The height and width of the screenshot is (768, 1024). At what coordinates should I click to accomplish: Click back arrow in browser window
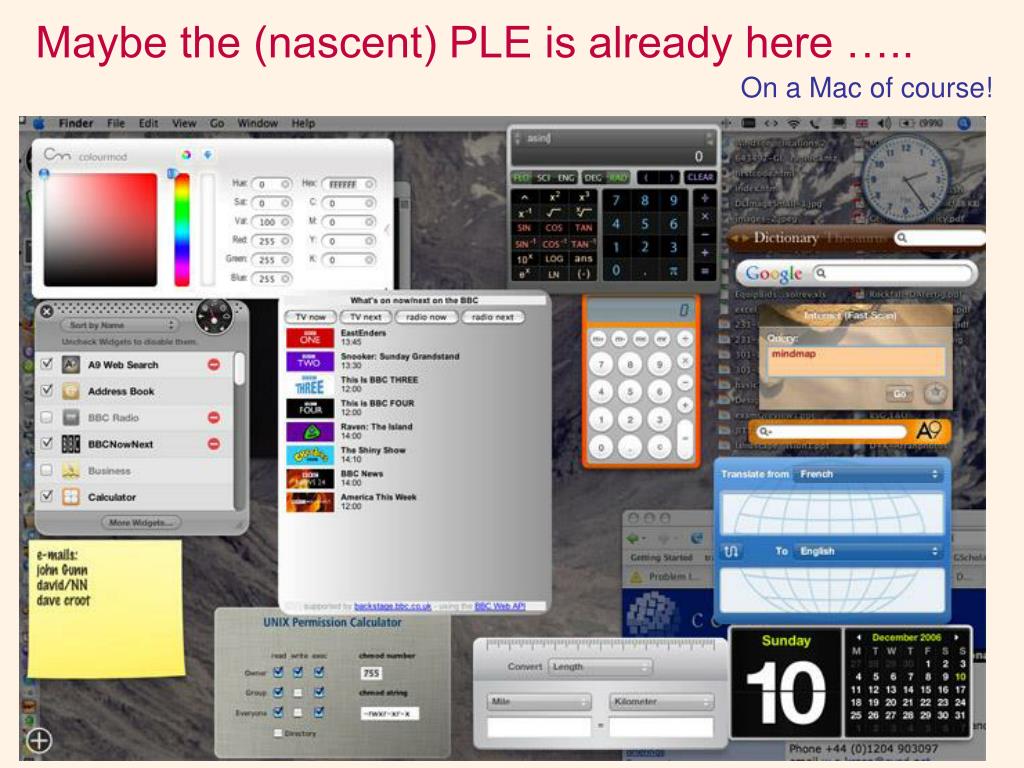click(x=634, y=538)
